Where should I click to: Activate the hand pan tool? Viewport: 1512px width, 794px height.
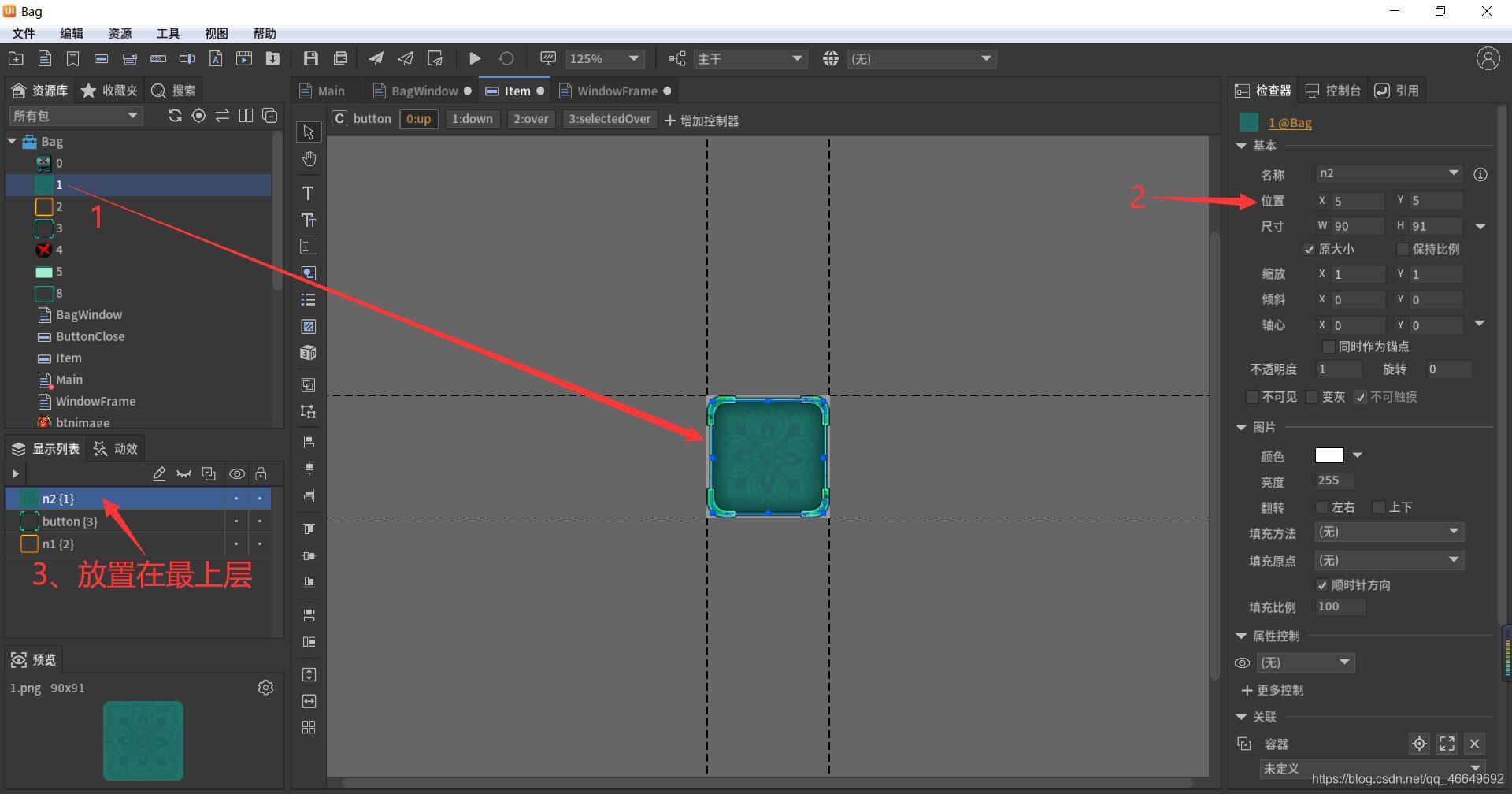308,159
